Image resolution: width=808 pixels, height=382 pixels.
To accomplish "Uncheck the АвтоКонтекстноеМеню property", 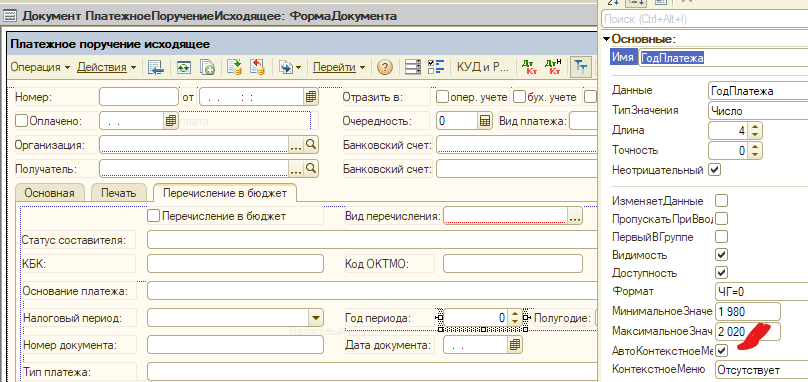I will pyautogui.click(x=722, y=351).
